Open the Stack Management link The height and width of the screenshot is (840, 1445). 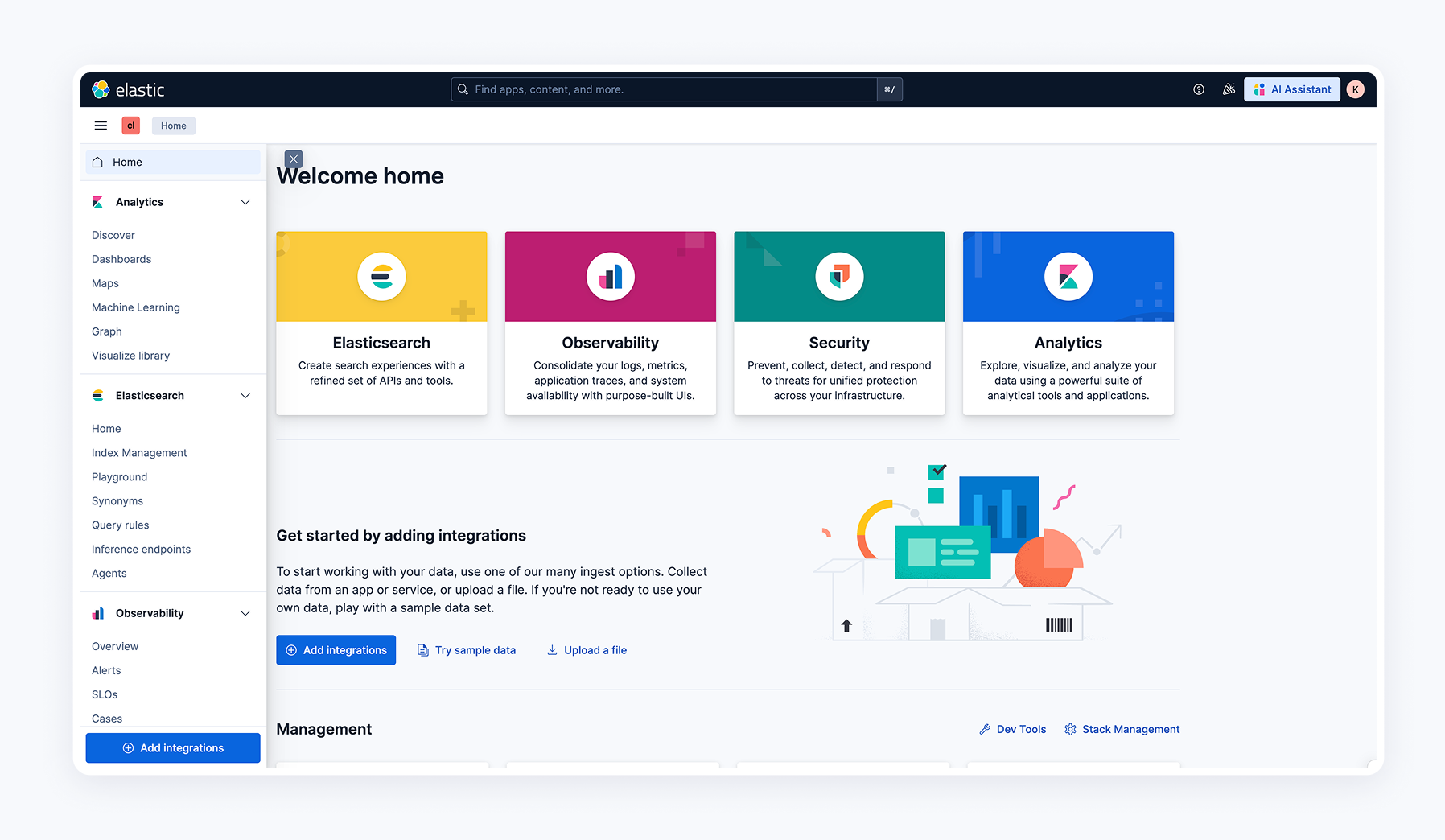pos(1122,729)
